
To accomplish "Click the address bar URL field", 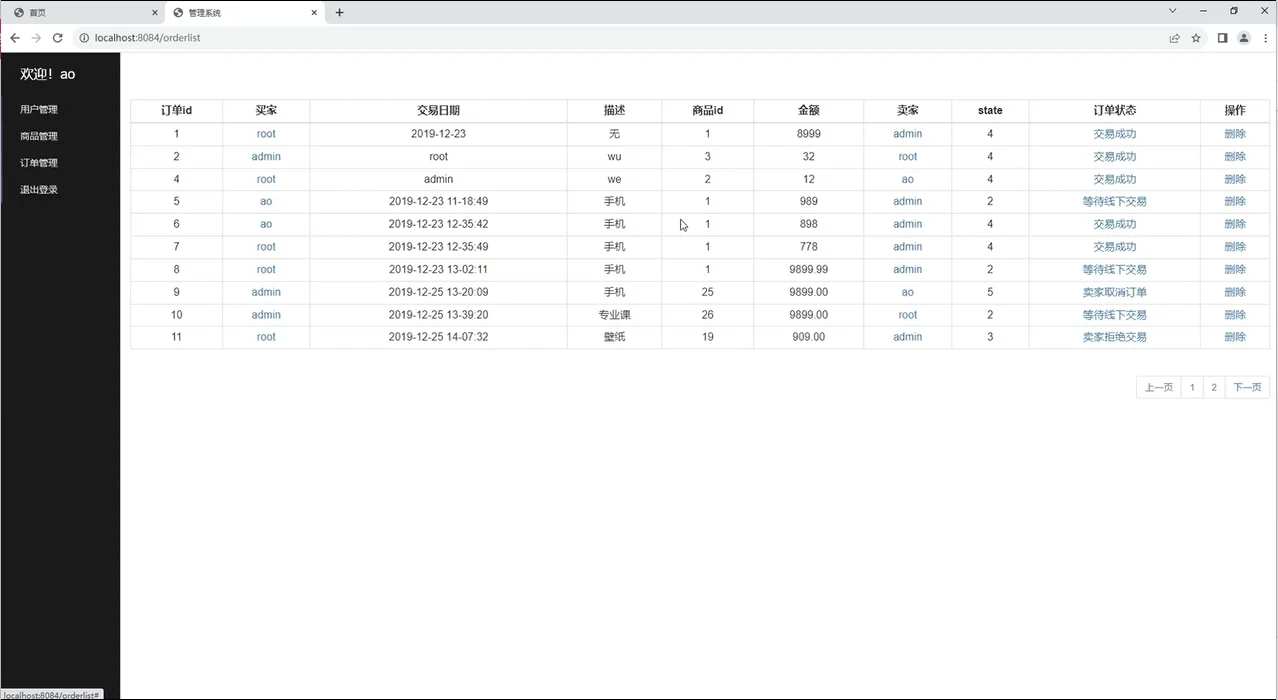I will coord(620,38).
